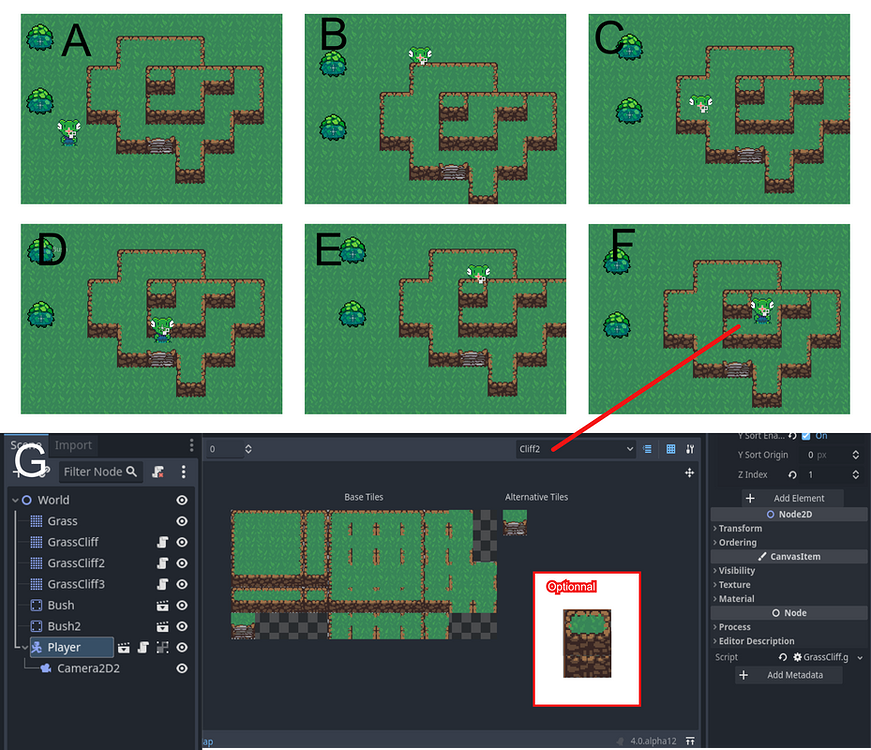Toggle visibility of the Player node
Viewport: 871px width, 750px height.
[x=182, y=648]
